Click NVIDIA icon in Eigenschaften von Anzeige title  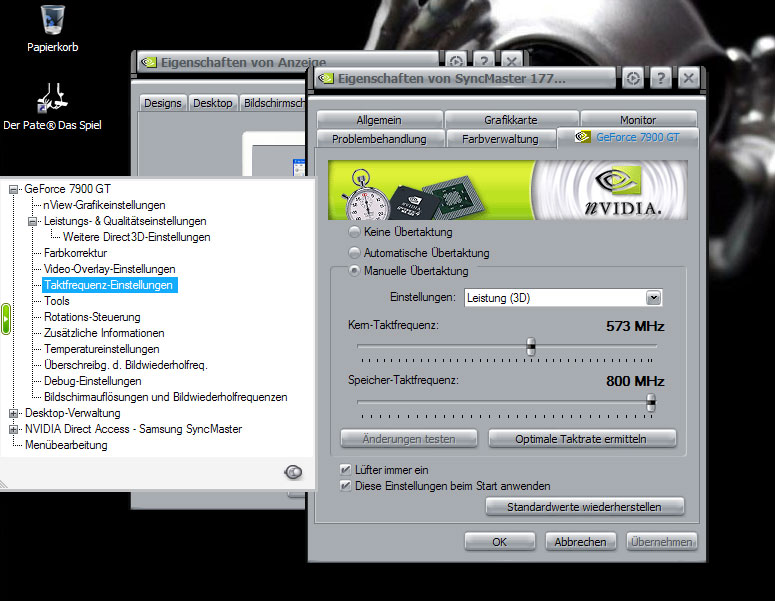pos(149,62)
